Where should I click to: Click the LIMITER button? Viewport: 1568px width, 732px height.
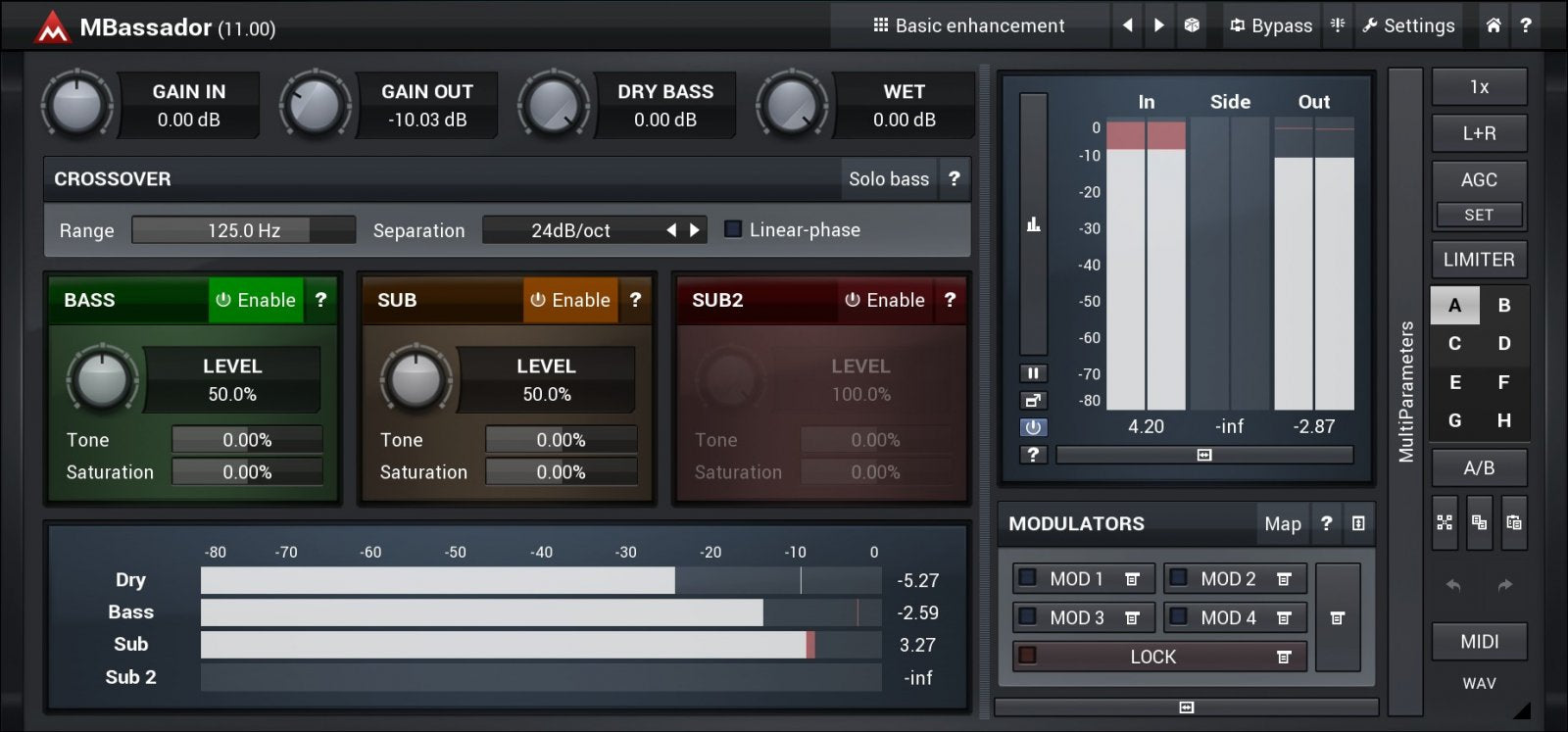point(1479,260)
